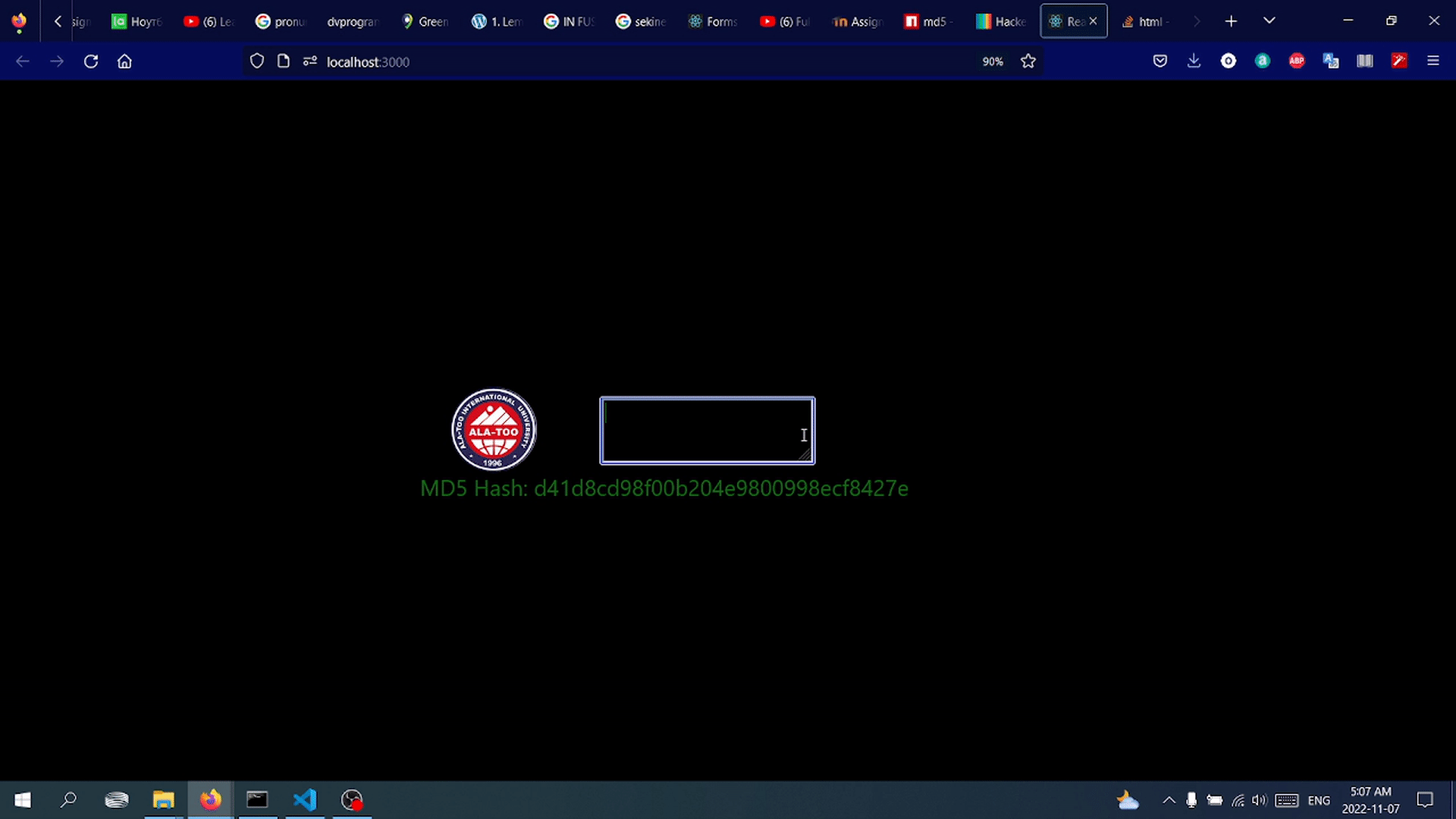Click the translate extension icon

pyautogui.click(x=1330, y=61)
